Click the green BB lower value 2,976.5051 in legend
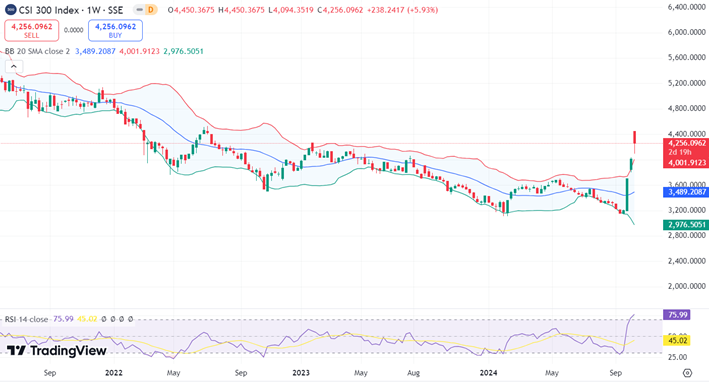Image resolution: width=709 pixels, height=384 pixels. tap(183, 51)
